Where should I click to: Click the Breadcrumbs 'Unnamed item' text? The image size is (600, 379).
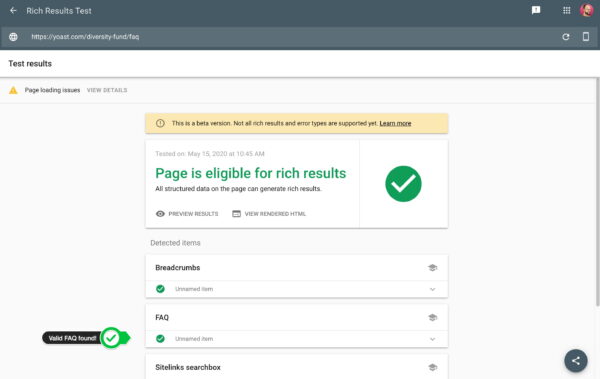click(x=194, y=289)
